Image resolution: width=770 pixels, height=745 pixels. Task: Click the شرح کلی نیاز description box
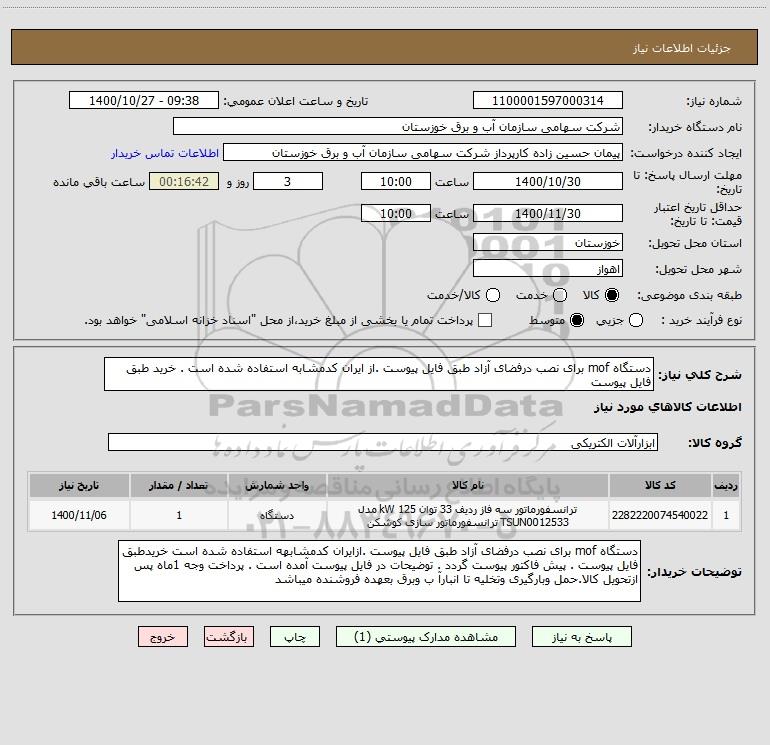pos(379,374)
